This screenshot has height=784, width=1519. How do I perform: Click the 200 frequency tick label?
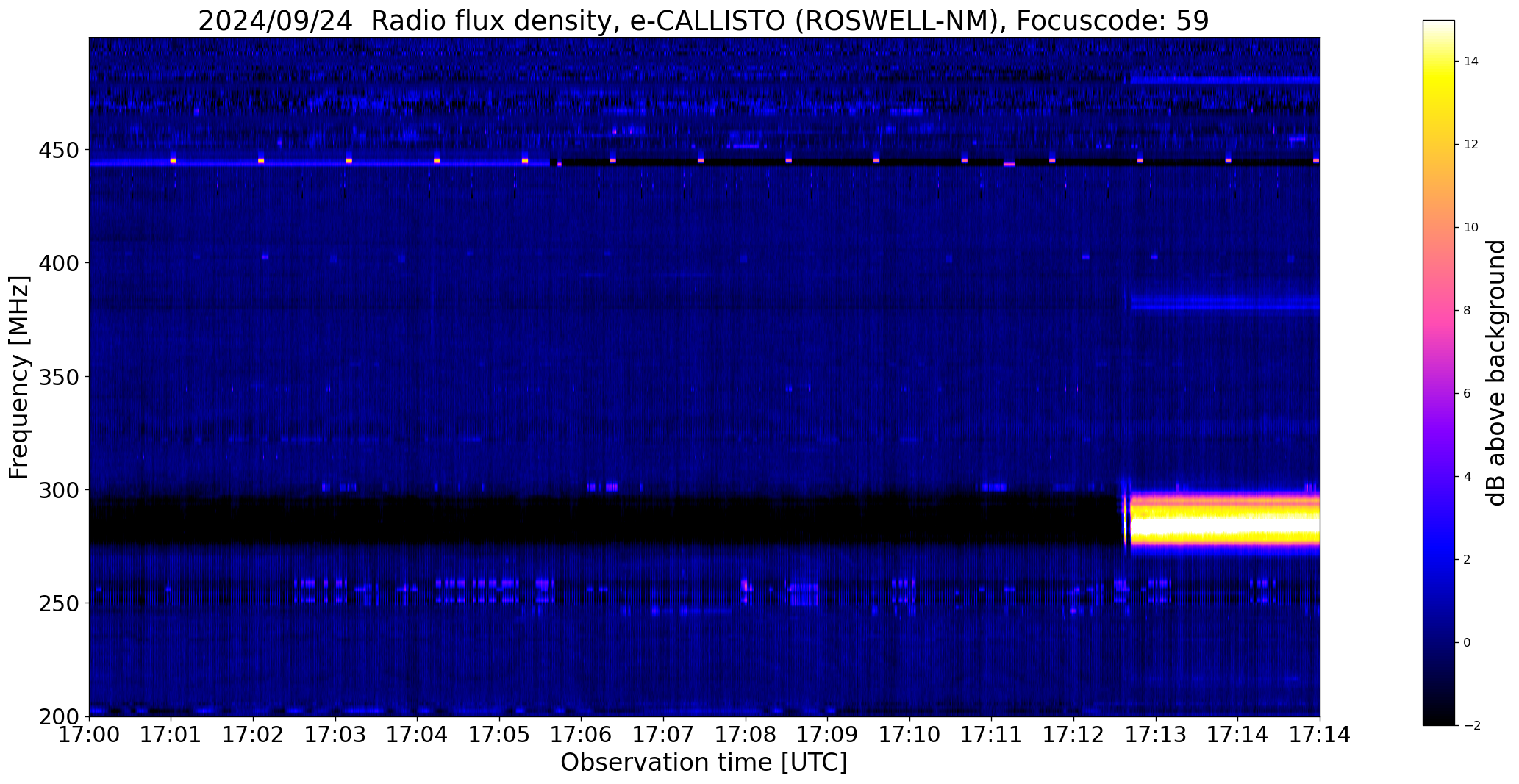coord(58,716)
